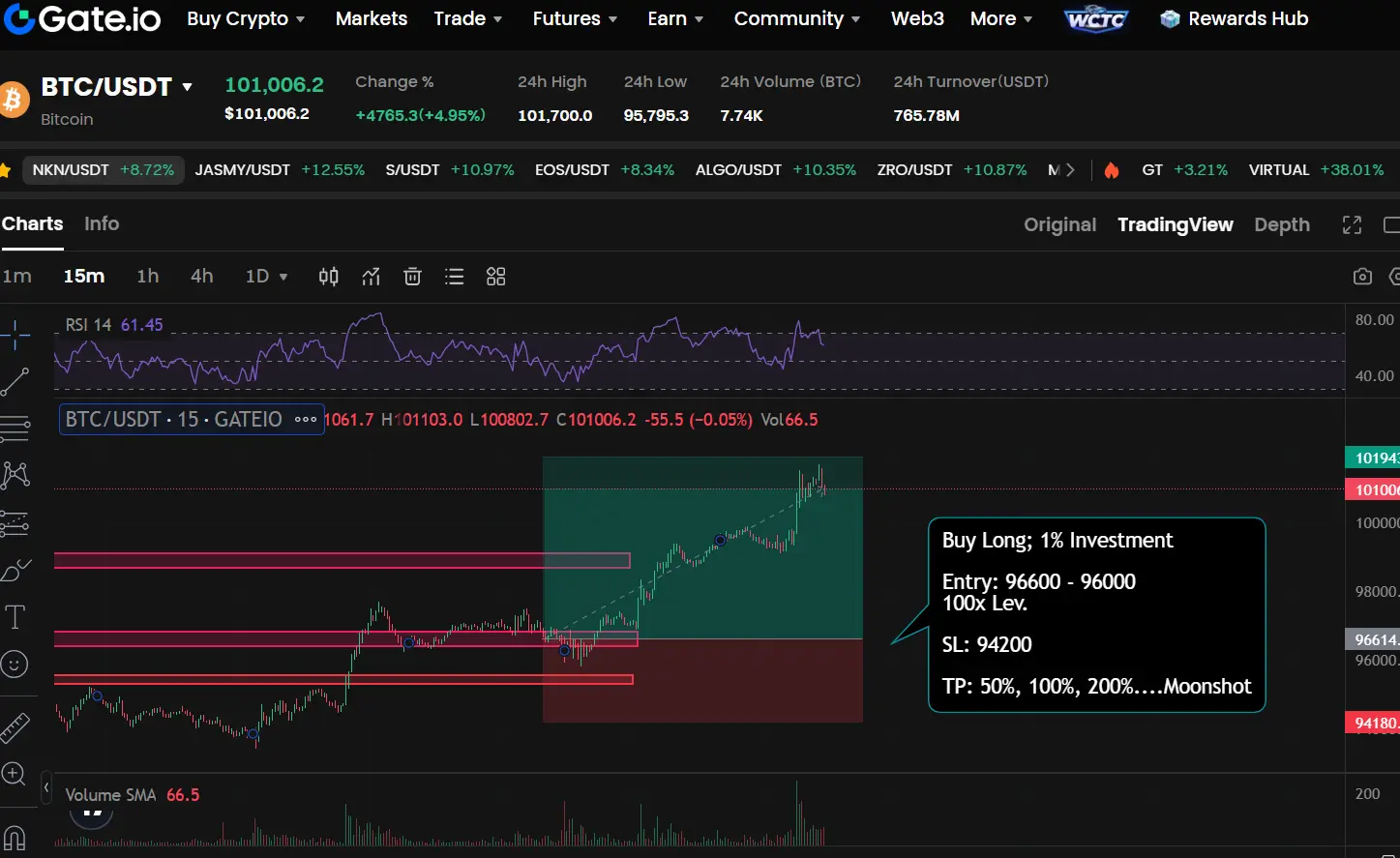This screenshot has height=858, width=1400.
Task: Click the Bitcoin coin icon
Action: tap(14, 99)
